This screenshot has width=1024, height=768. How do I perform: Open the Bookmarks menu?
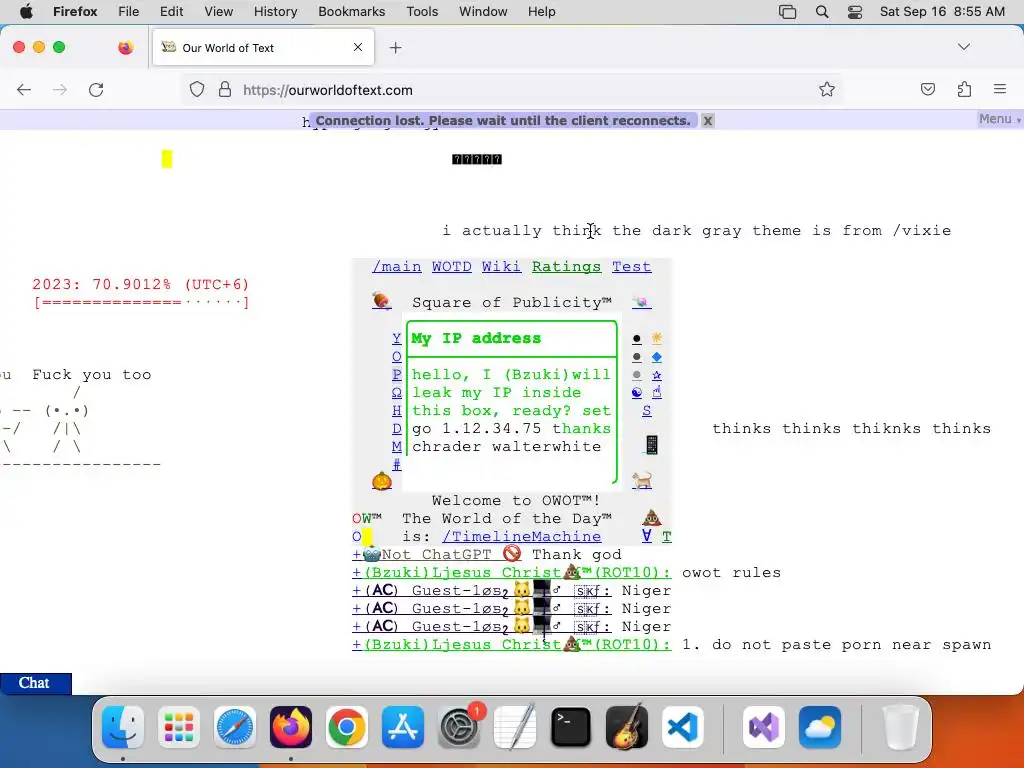(x=351, y=12)
